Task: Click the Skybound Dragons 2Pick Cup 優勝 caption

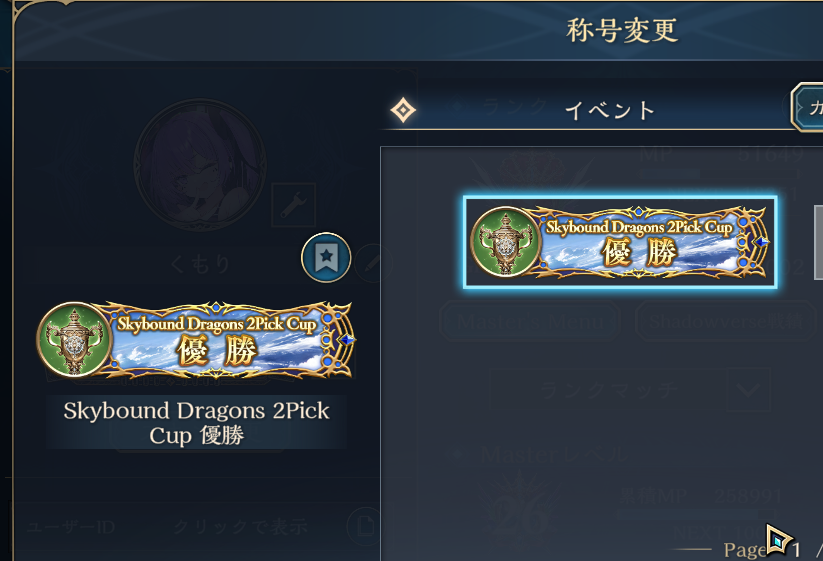Action: (x=196, y=423)
